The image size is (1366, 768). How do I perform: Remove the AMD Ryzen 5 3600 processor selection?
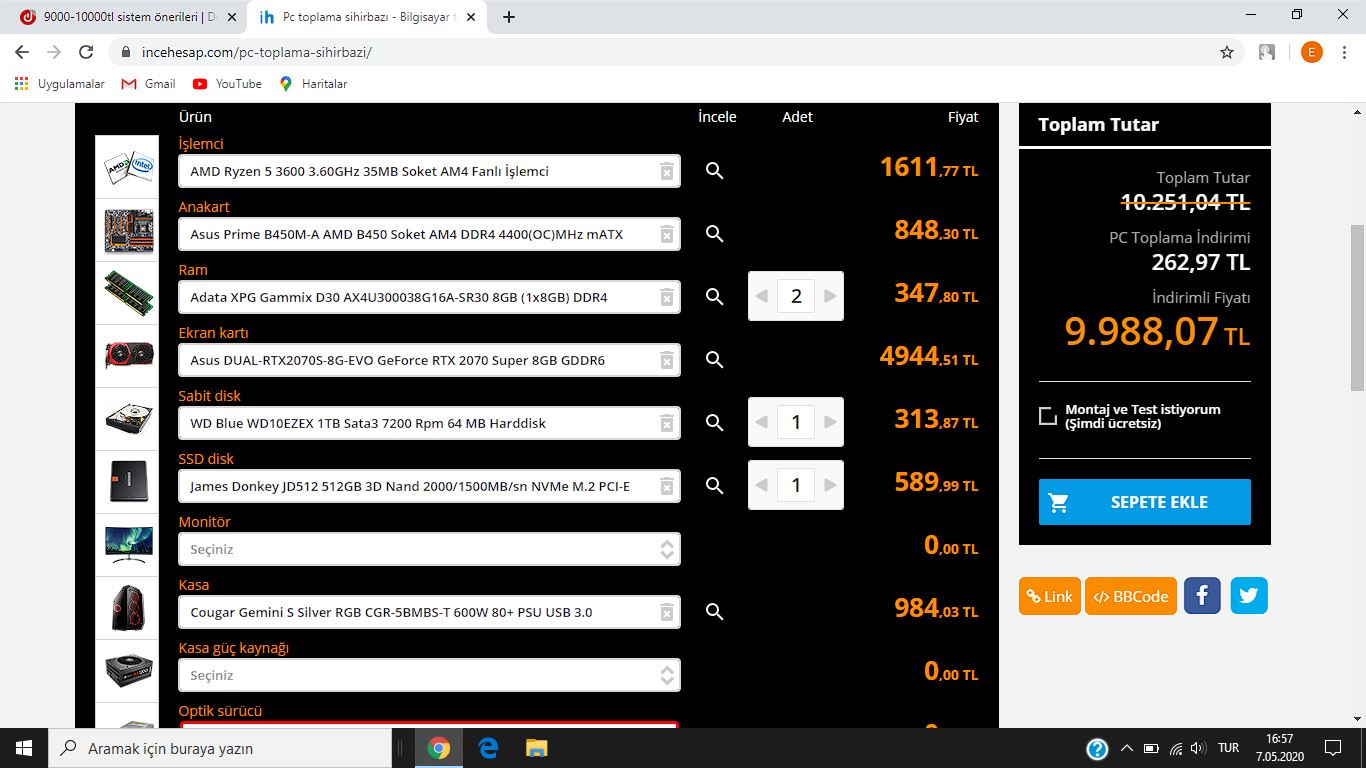pos(667,172)
